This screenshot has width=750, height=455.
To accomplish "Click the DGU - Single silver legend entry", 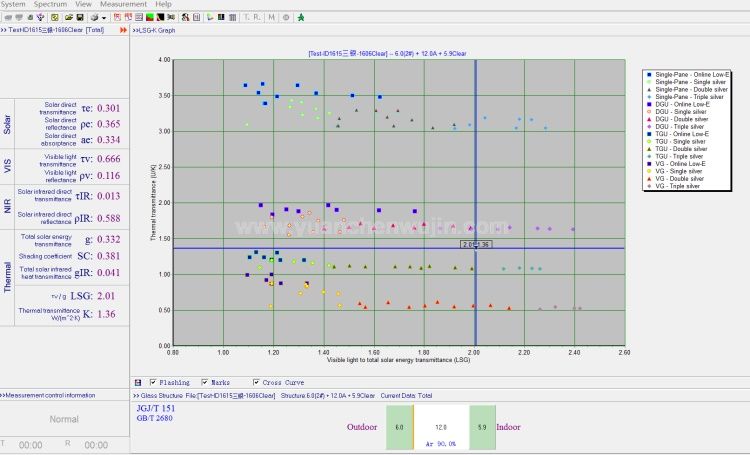I will [676, 111].
